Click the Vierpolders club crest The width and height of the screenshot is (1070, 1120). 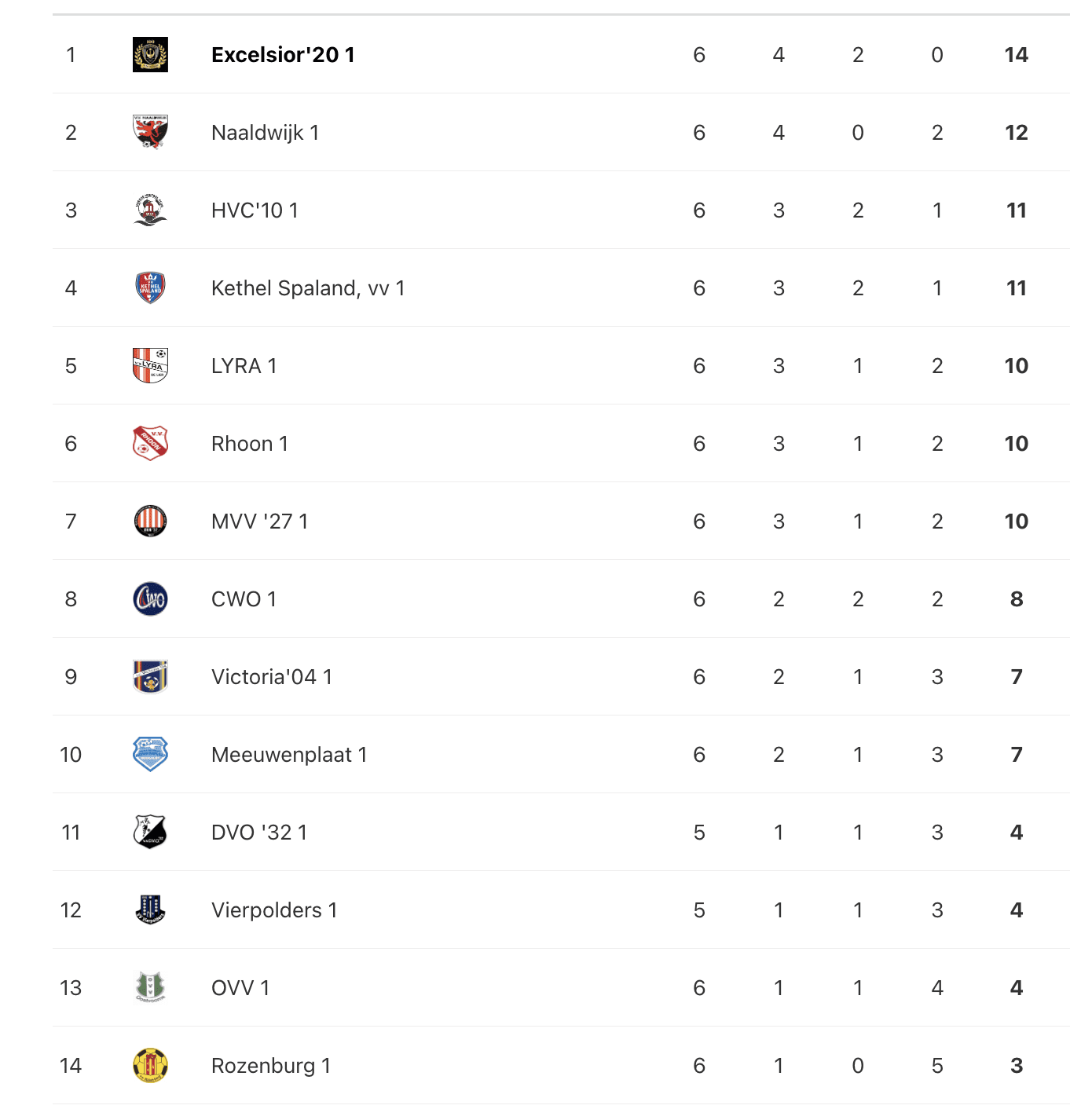[x=150, y=910]
